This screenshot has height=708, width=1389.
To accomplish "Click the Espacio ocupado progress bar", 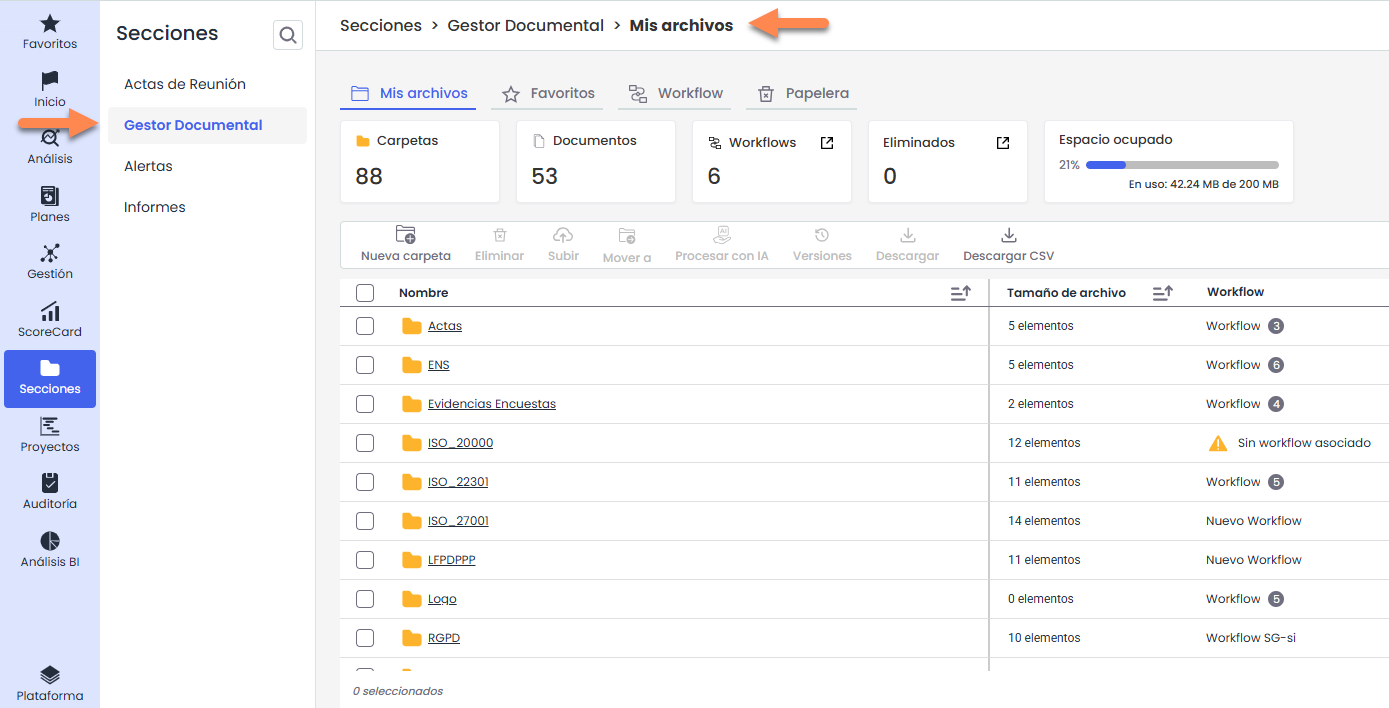I will pos(1181,165).
